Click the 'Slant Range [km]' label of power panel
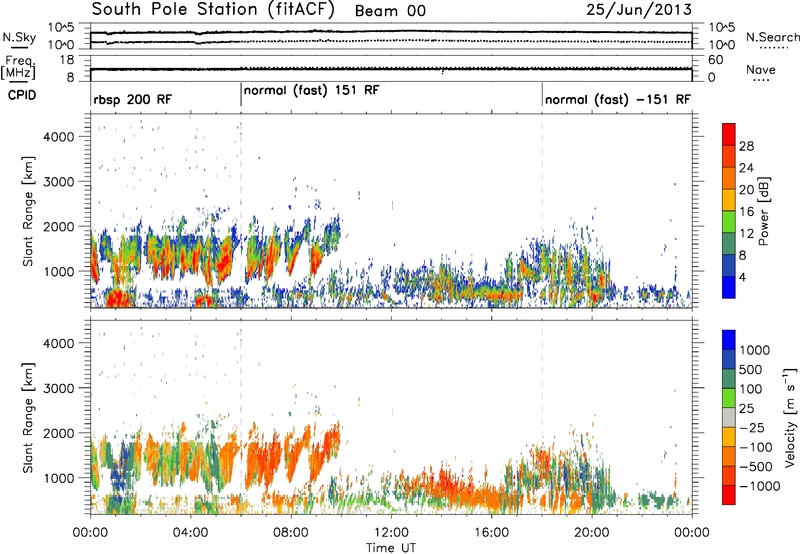 [x=28, y=211]
